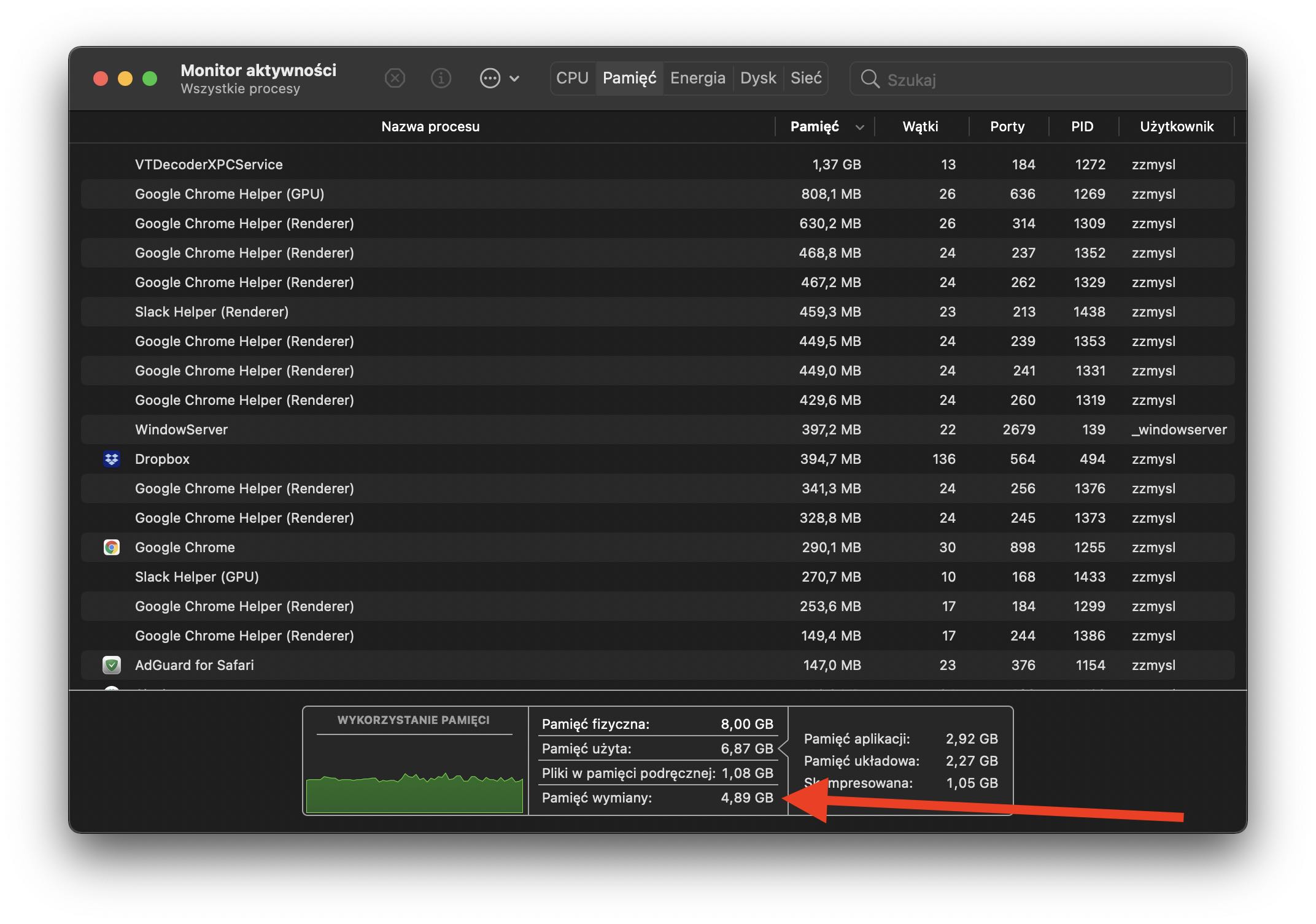Screen dimensions: 1316x924
Task: Click the memory pressure graph
Action: click(x=414, y=793)
